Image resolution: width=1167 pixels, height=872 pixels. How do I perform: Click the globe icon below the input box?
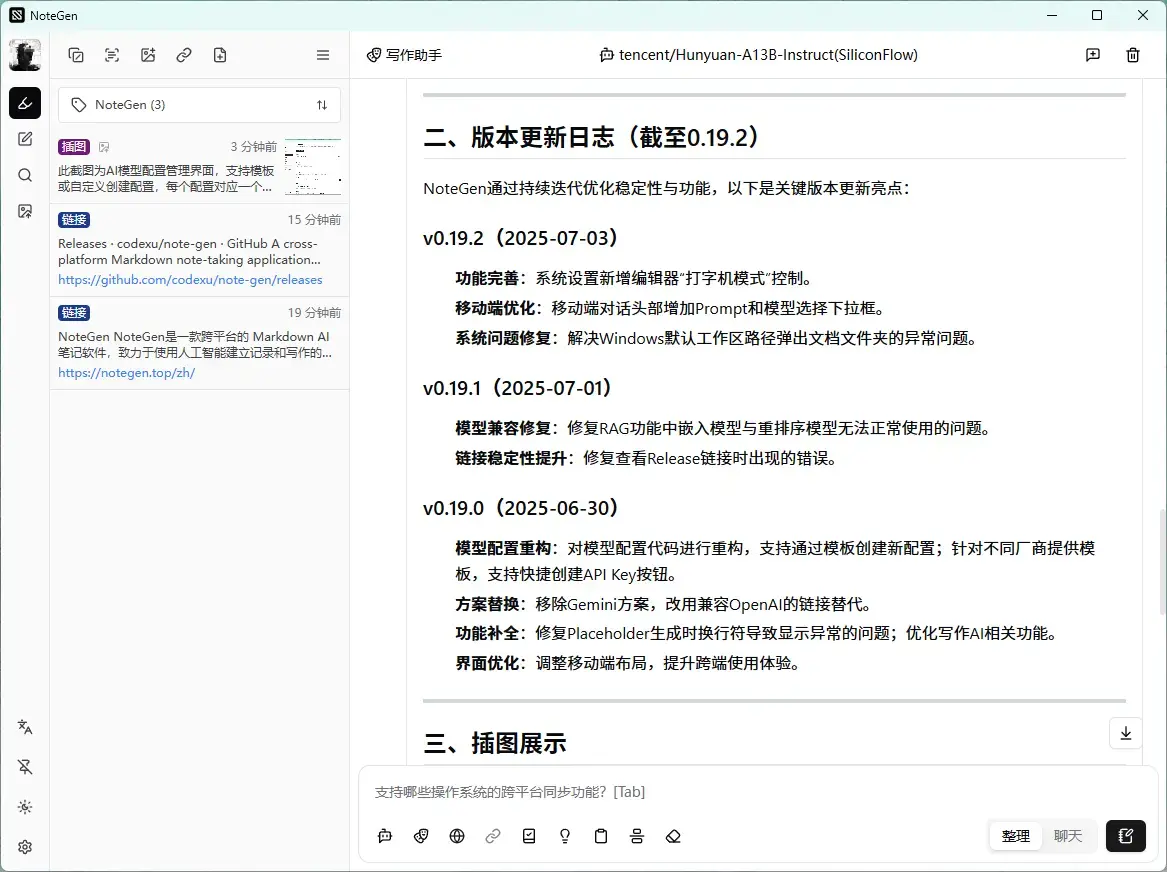click(457, 836)
